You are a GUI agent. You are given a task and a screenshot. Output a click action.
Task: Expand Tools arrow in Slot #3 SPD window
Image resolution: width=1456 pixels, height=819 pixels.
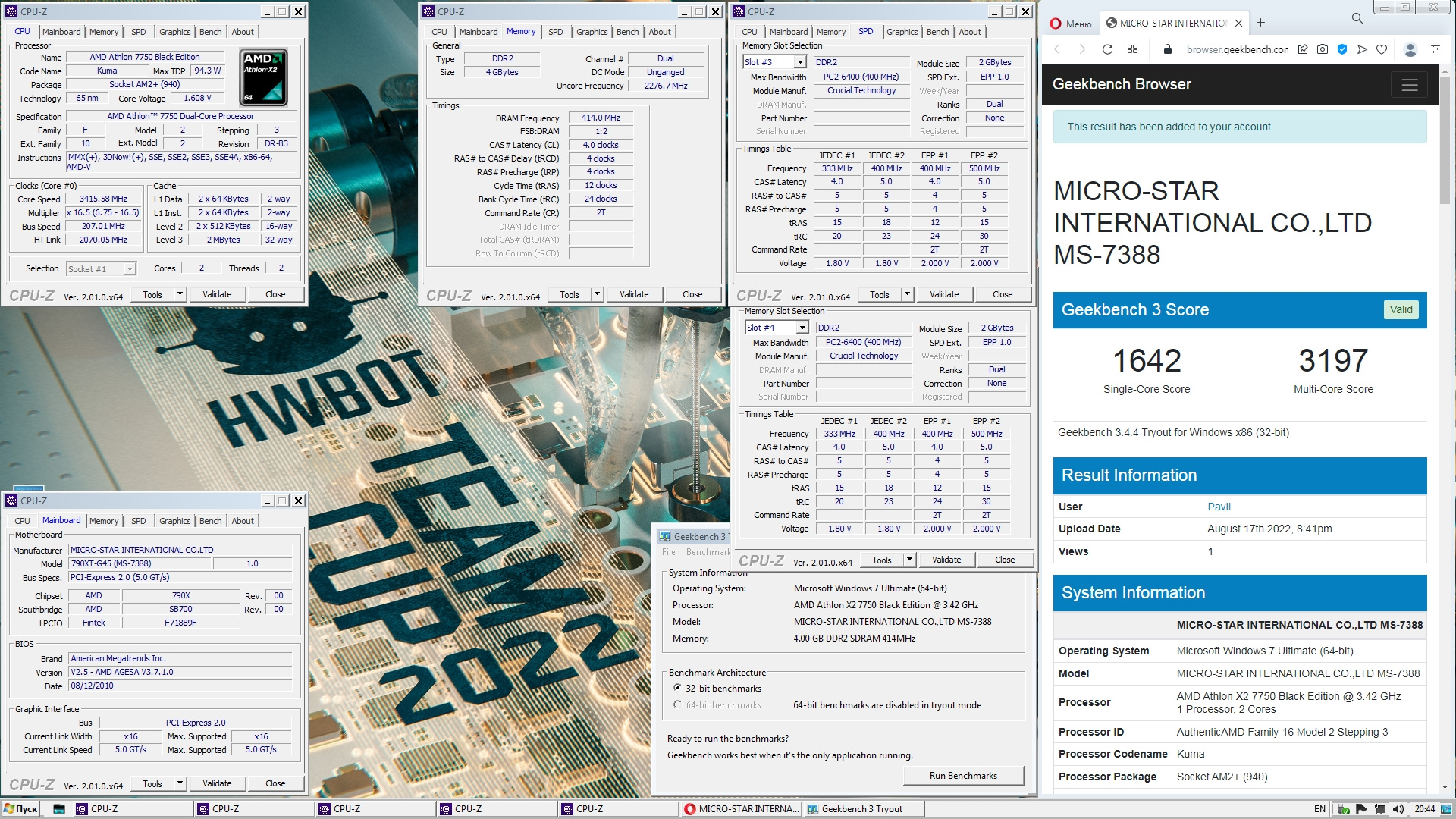click(x=907, y=294)
